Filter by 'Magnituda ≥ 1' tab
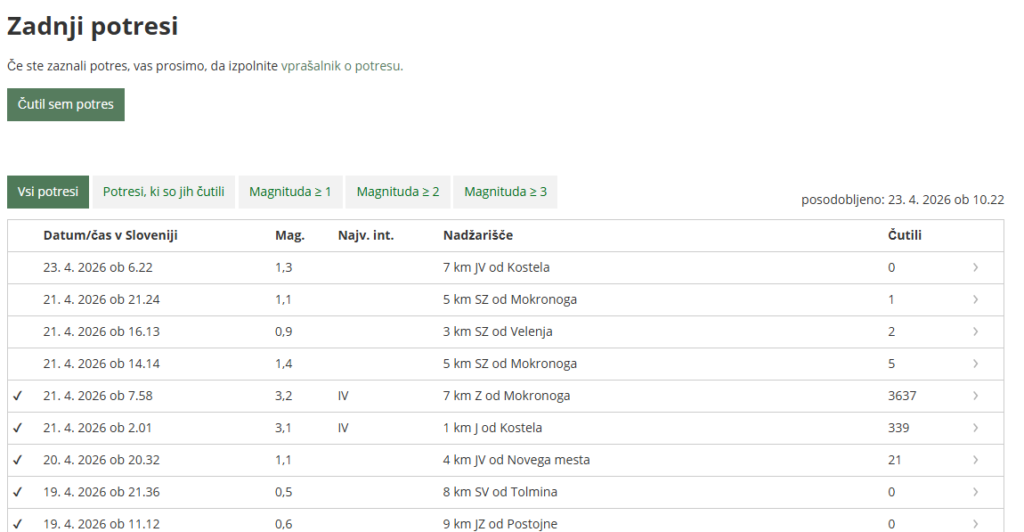1024x532 pixels. click(290, 192)
